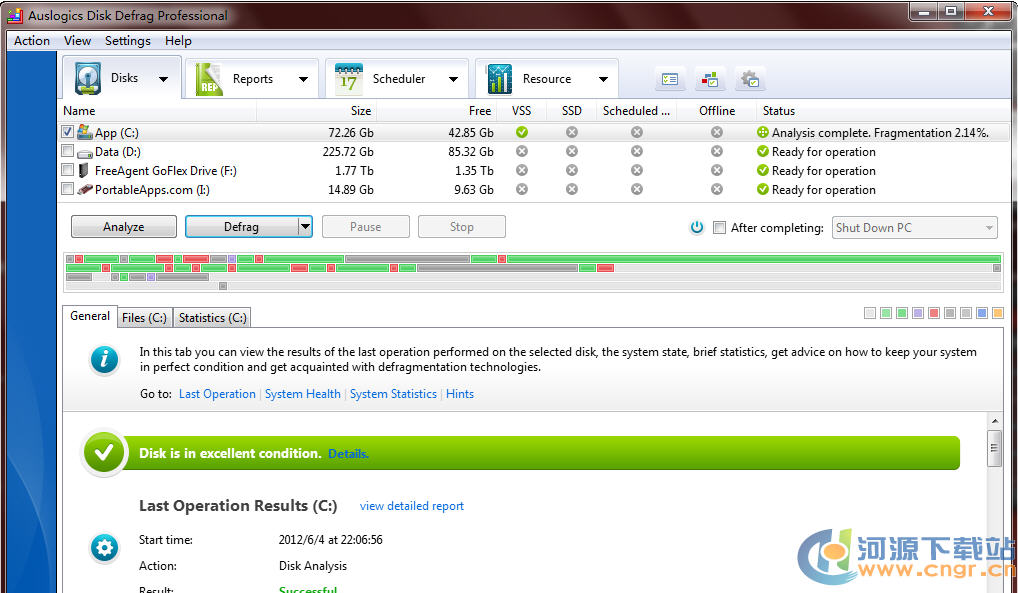Click the gear settings toolbar icon
Screen dimensions: 1018x593
click(749, 79)
